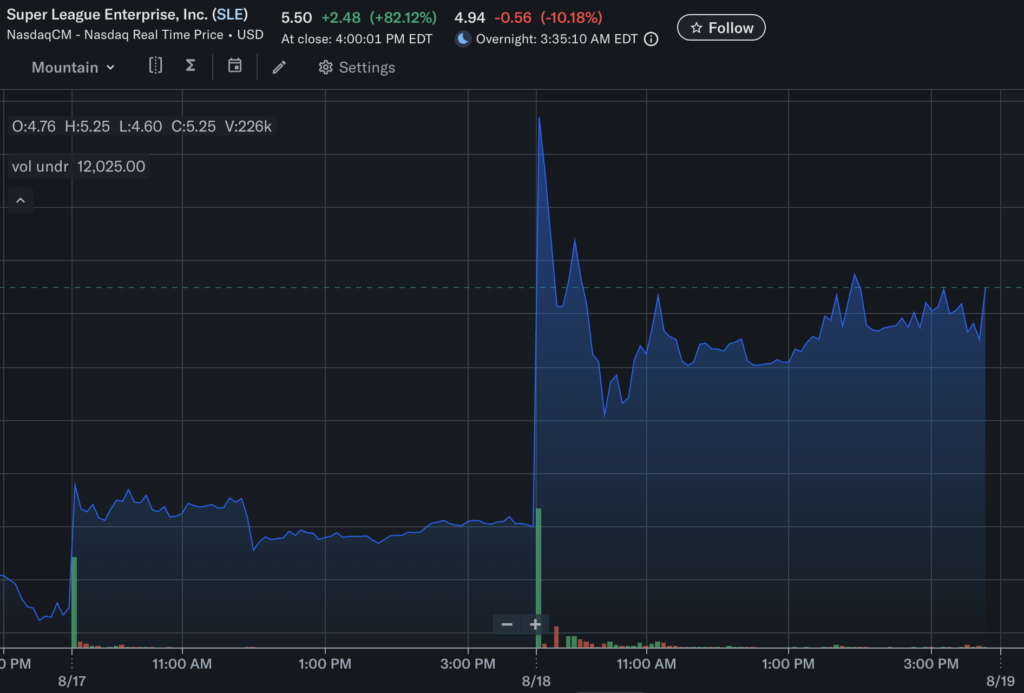Click the 11:00 AM label under 8/18
Viewport: 1024px width, 693px height.
646,664
